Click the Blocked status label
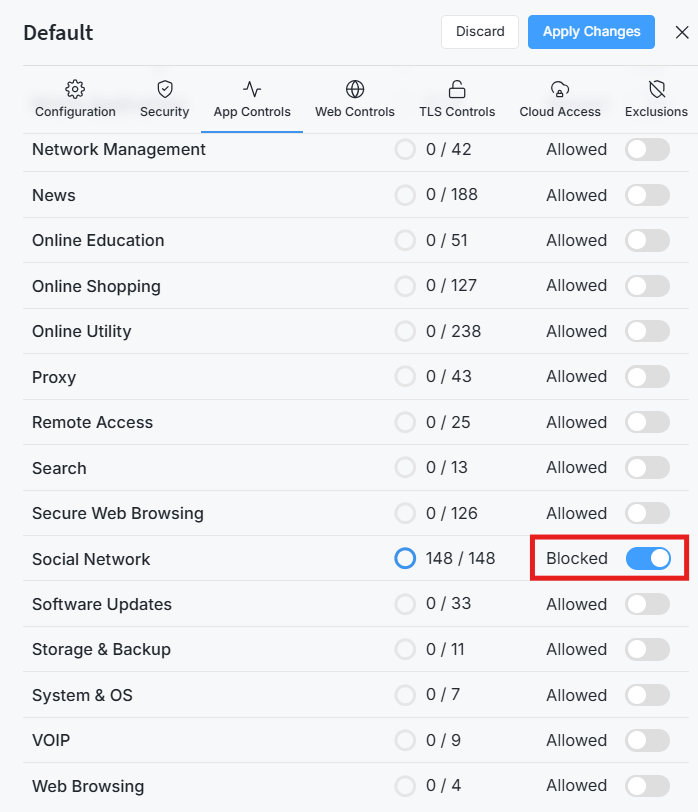This screenshot has height=812, width=698. 577,558
